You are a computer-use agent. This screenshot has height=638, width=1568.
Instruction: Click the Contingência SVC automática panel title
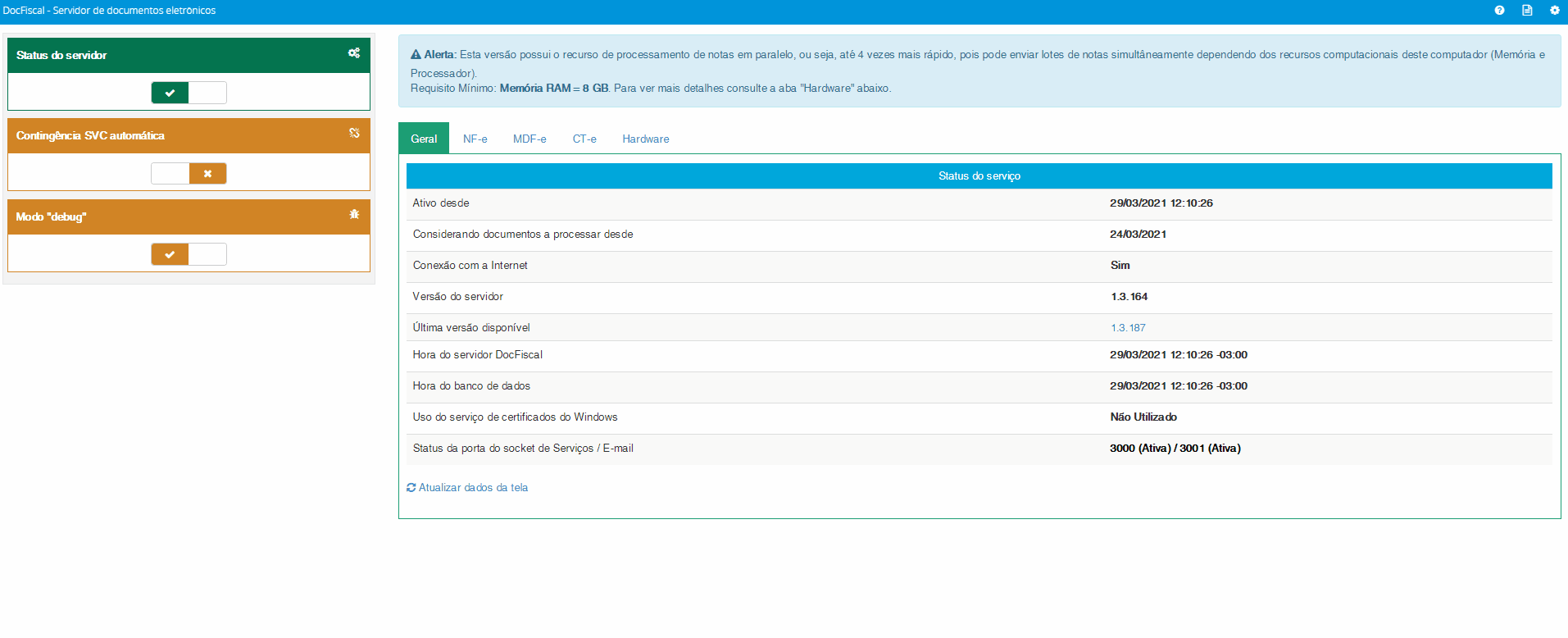pos(90,136)
